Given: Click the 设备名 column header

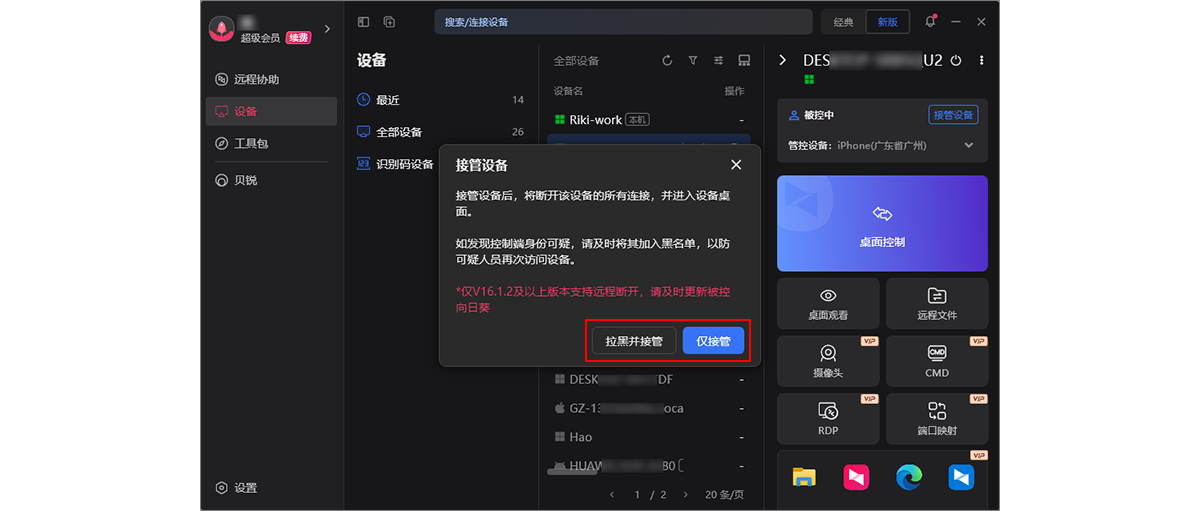Looking at the screenshot, I should click(568, 91).
